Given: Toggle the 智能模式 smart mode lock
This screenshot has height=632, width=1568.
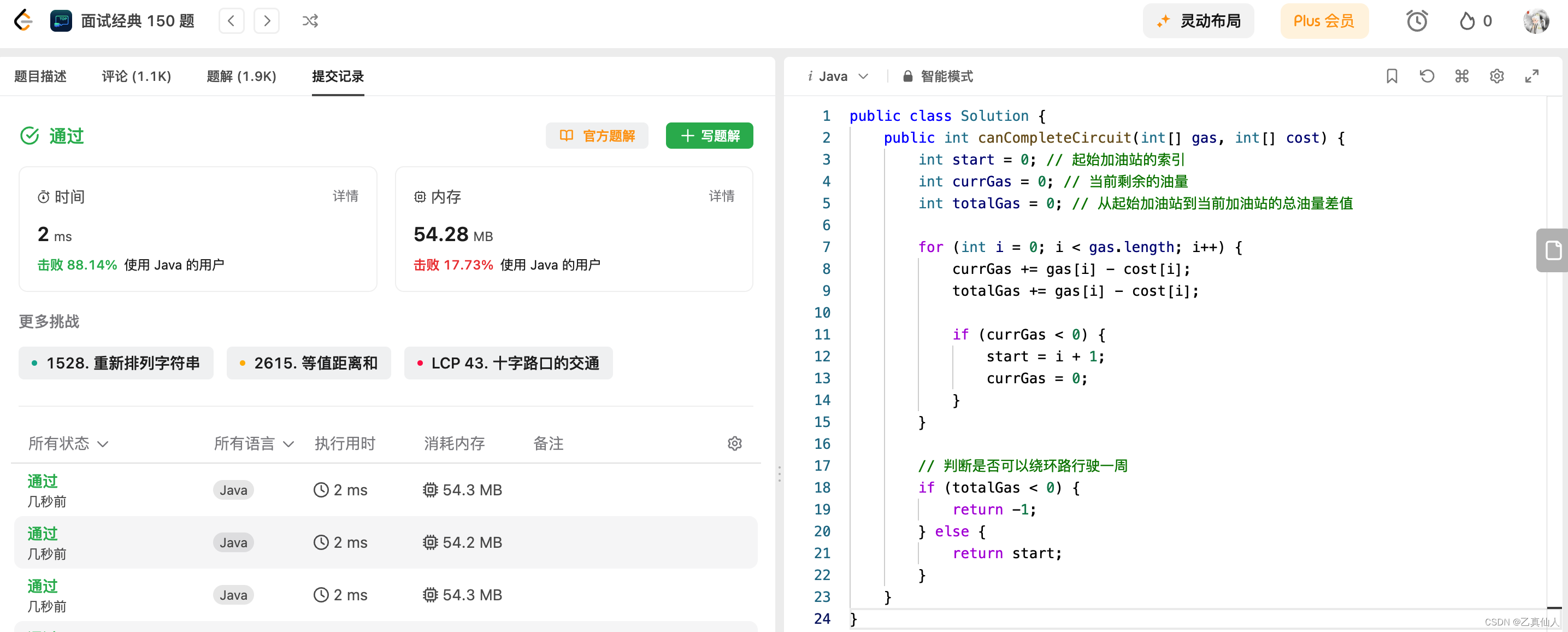Looking at the screenshot, I should [938, 76].
